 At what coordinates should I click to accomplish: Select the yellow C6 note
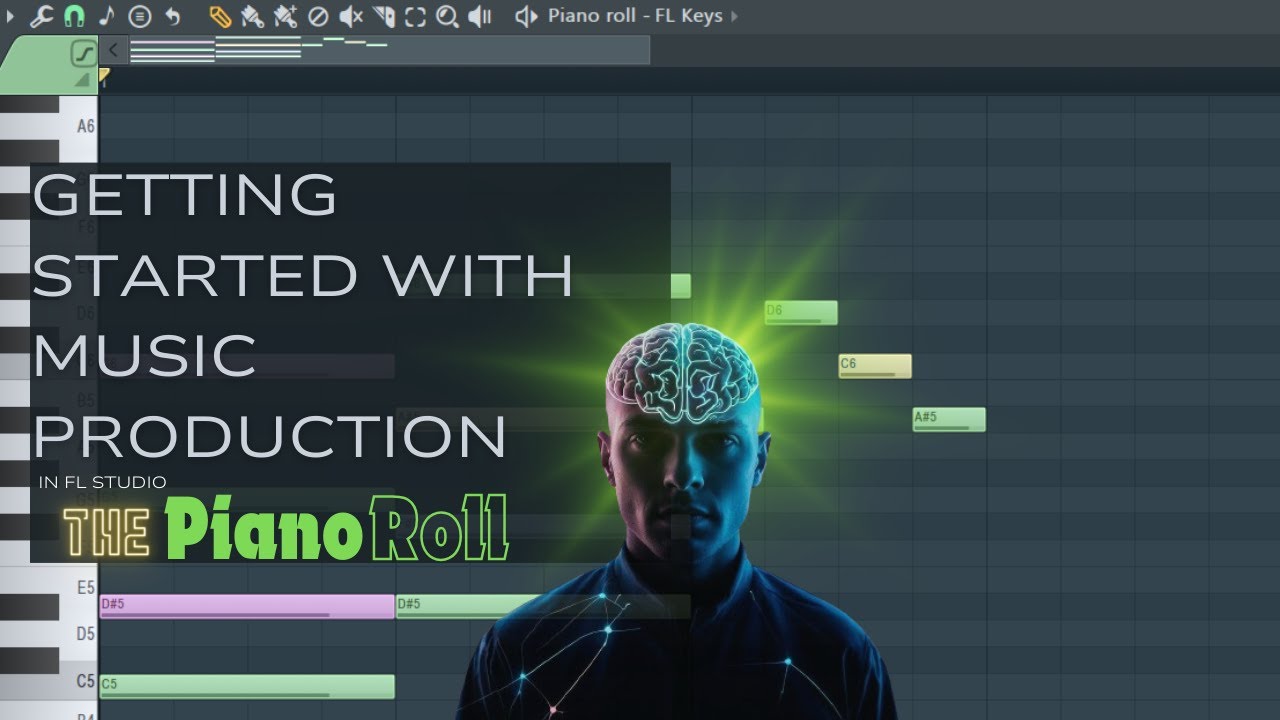[x=875, y=366]
